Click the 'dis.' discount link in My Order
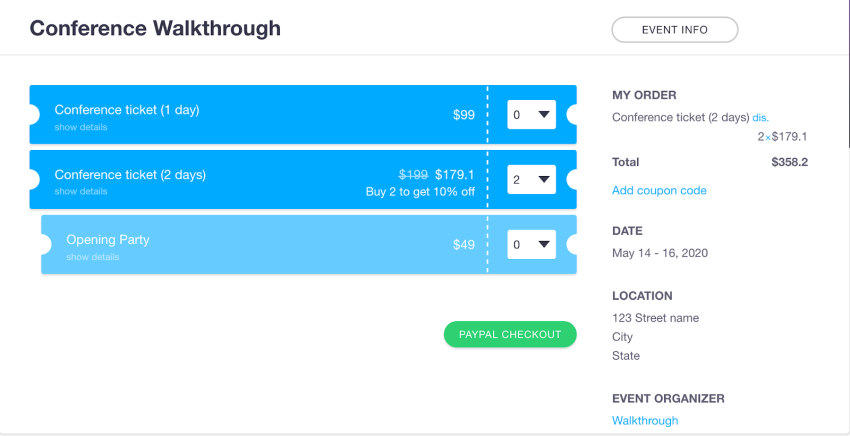This screenshot has width=850, height=436. click(761, 117)
